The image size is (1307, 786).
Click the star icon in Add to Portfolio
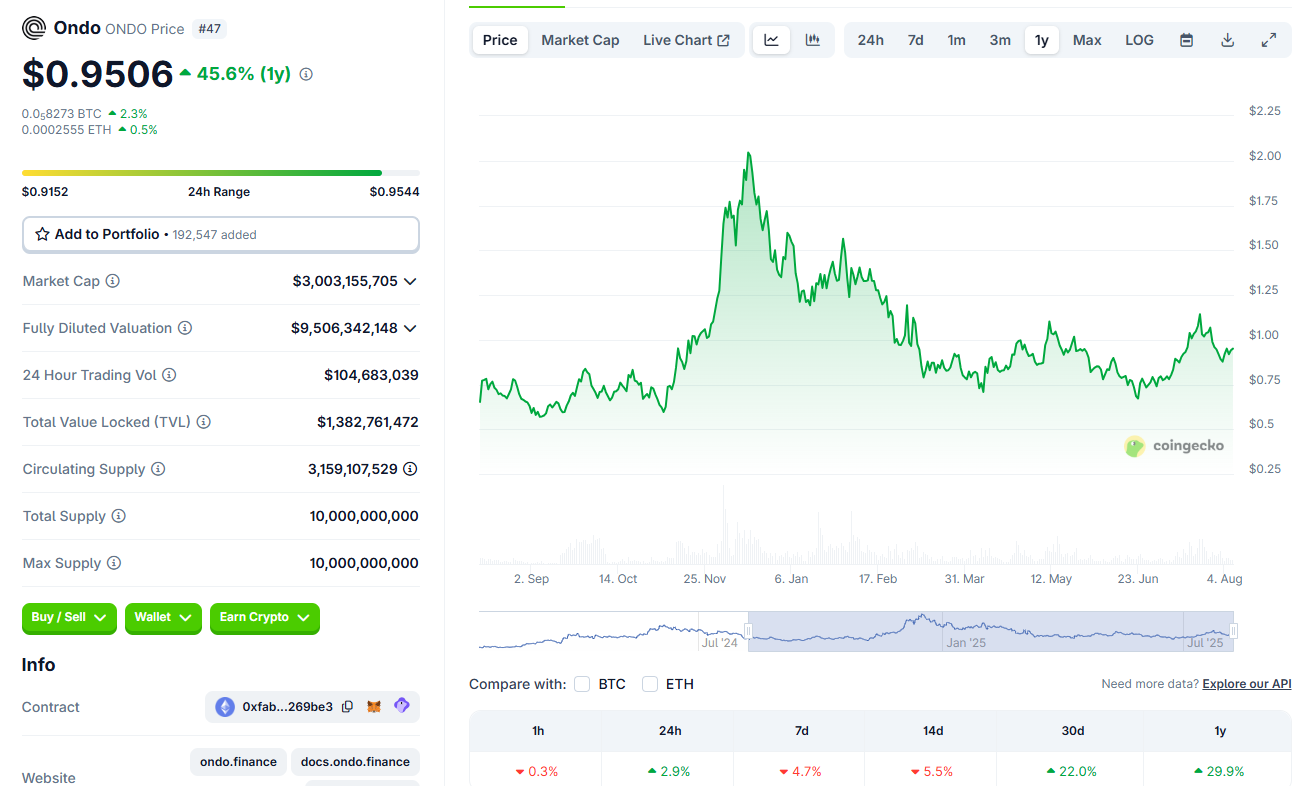[x=42, y=234]
